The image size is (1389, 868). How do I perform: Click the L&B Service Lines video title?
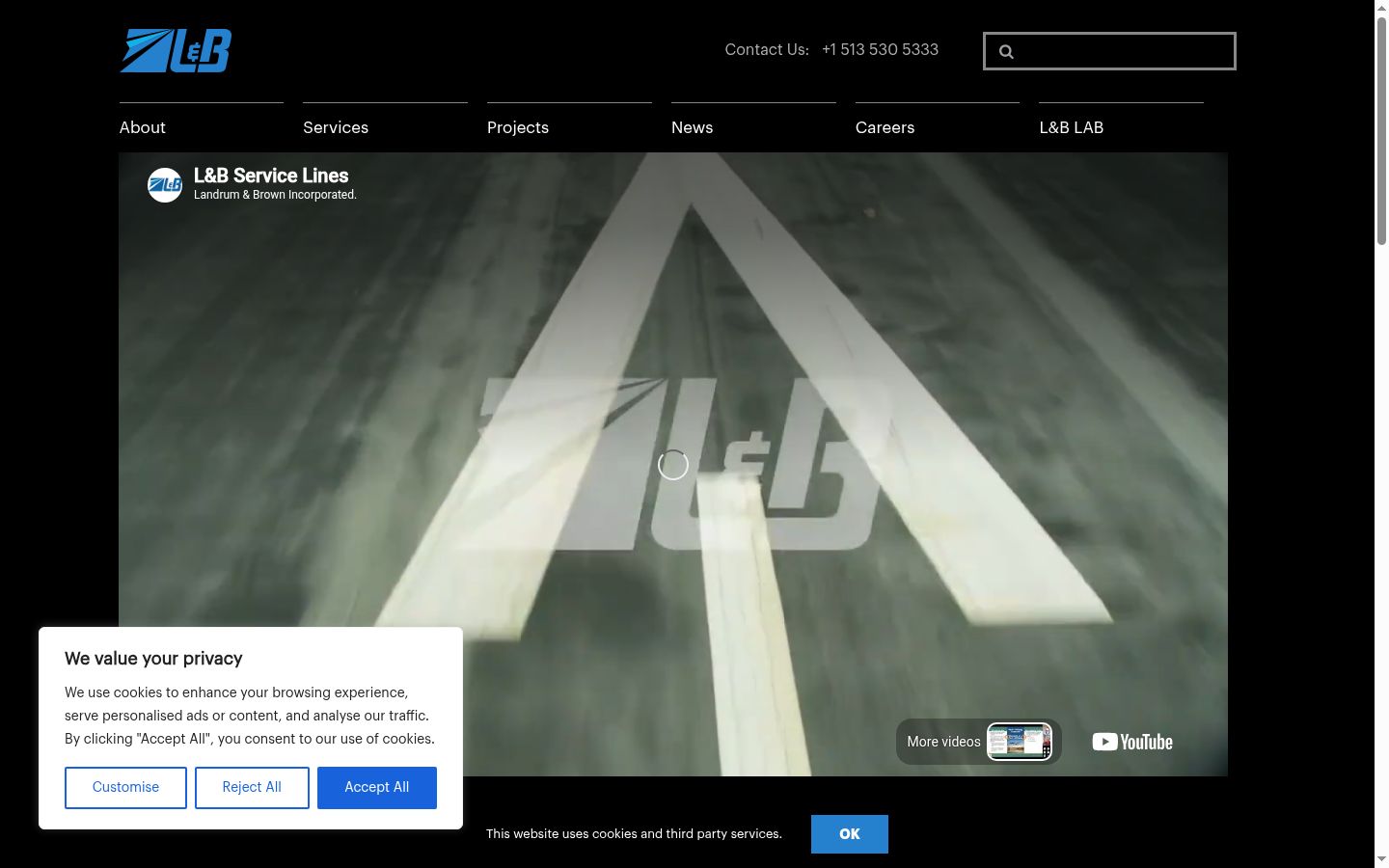click(x=271, y=176)
